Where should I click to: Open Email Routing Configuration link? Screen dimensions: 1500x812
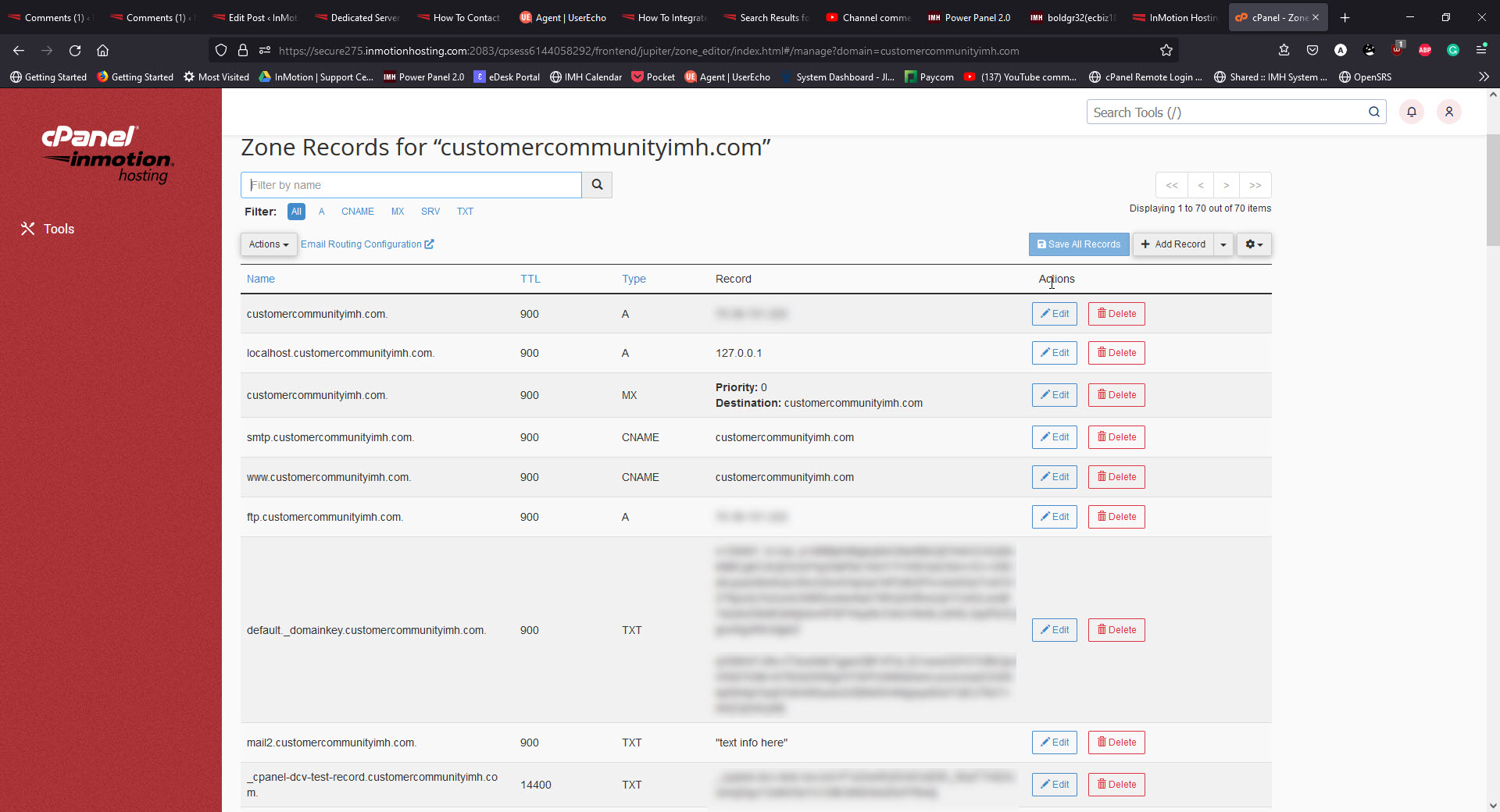click(366, 244)
